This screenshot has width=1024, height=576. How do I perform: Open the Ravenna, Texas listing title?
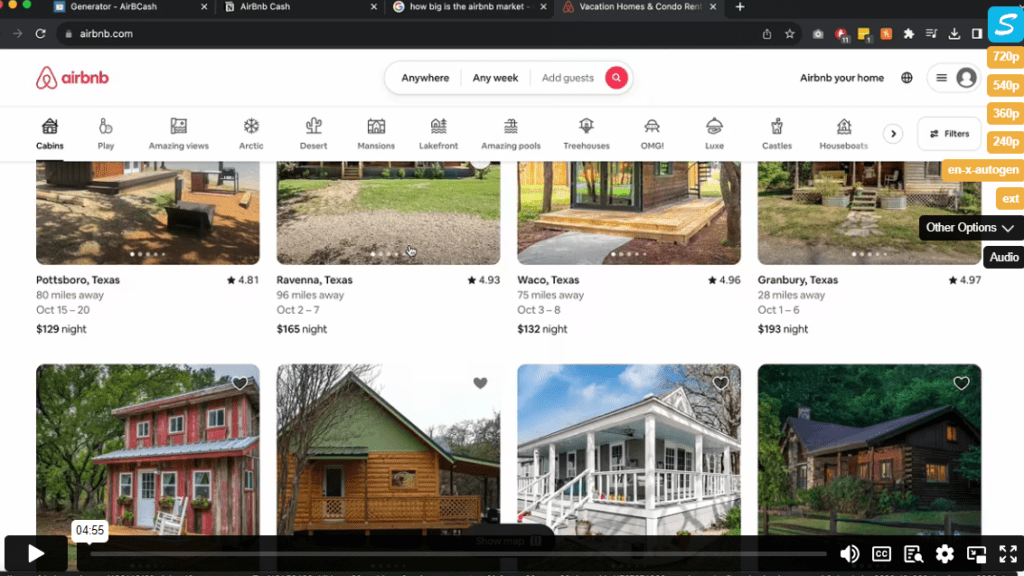coord(314,280)
